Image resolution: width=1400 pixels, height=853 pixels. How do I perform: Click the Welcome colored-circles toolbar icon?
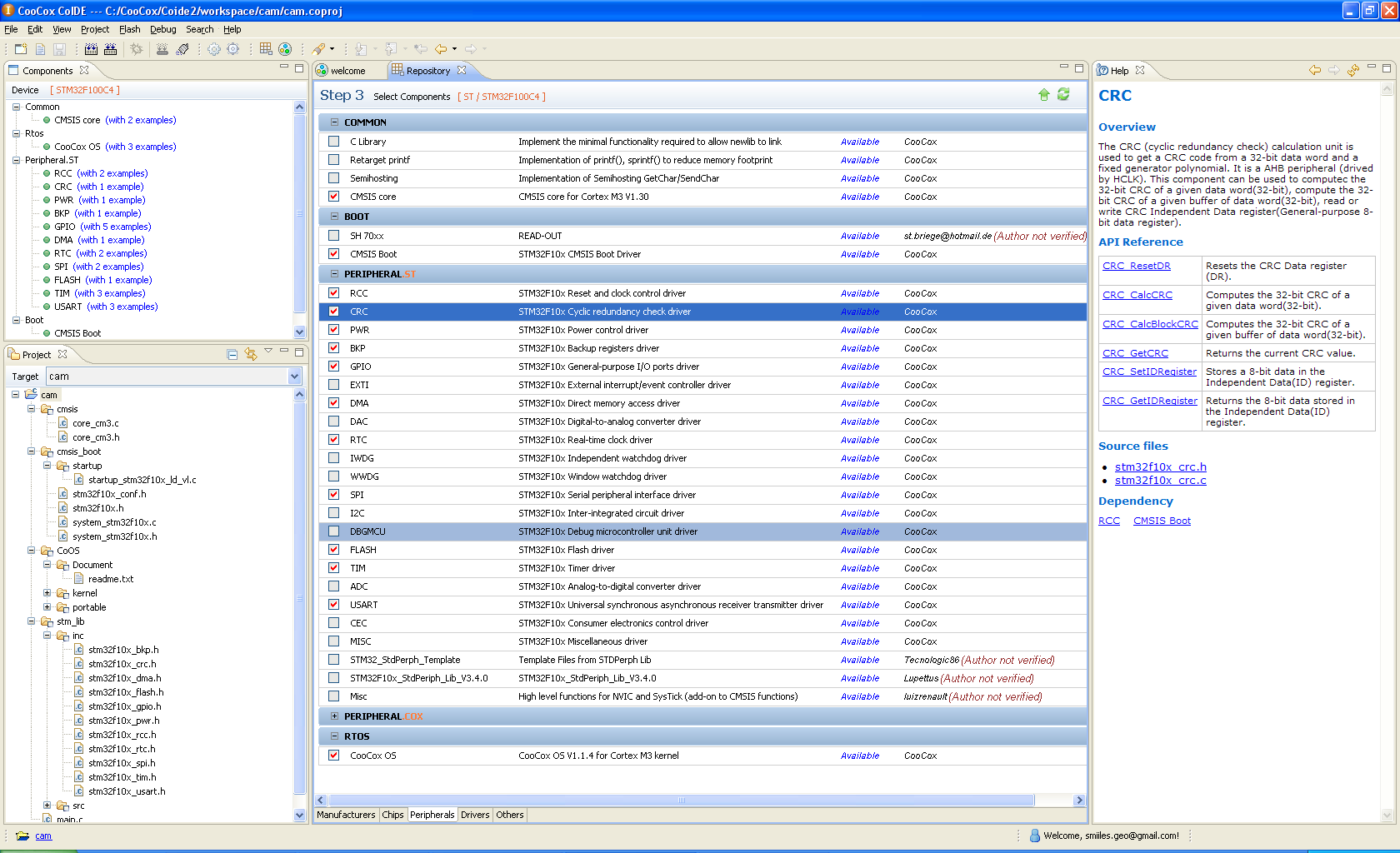(285, 49)
